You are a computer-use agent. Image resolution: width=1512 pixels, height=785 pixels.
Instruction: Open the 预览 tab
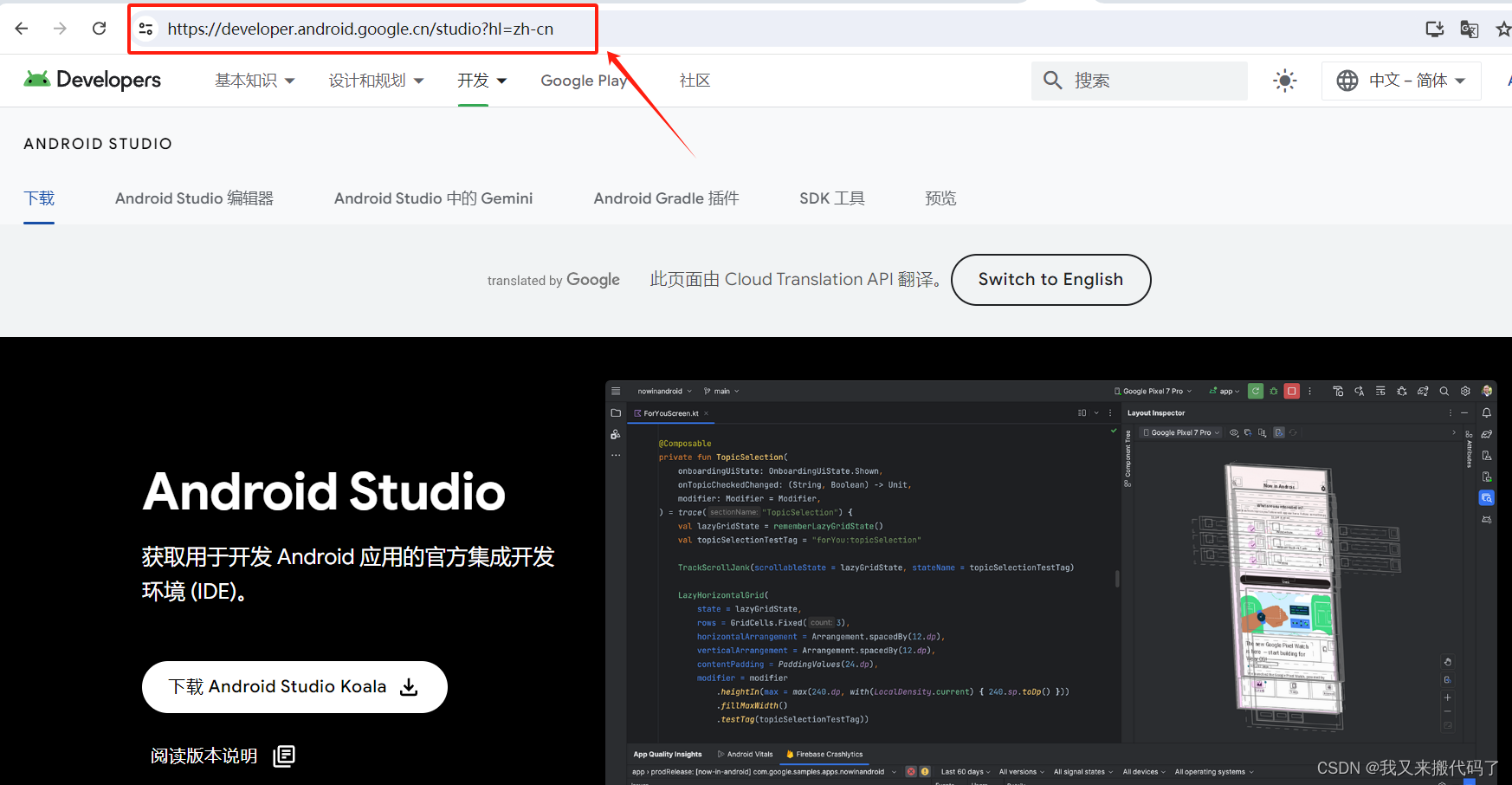click(940, 198)
